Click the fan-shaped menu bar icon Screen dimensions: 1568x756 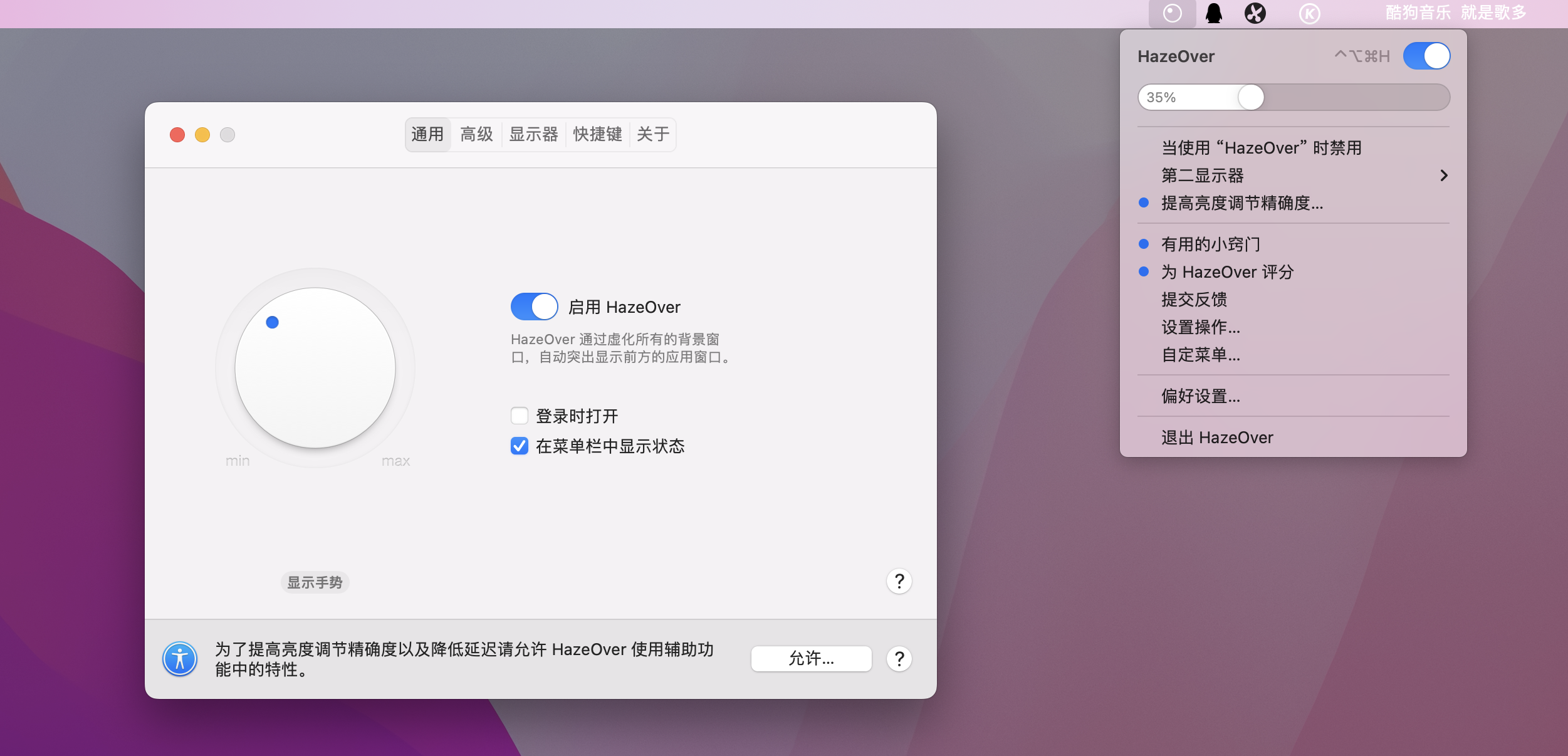pos(1255,13)
